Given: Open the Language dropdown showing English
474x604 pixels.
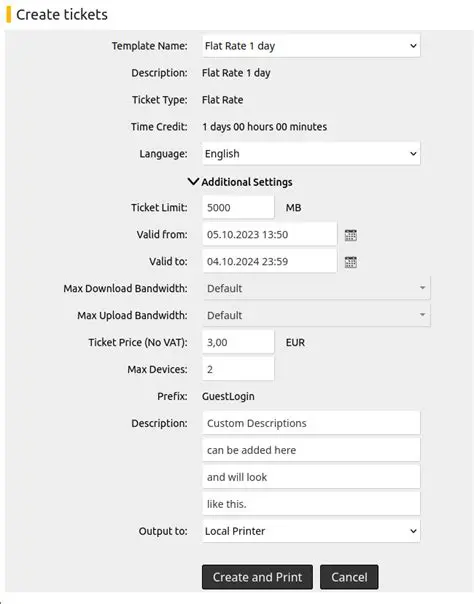Looking at the screenshot, I should (311, 154).
